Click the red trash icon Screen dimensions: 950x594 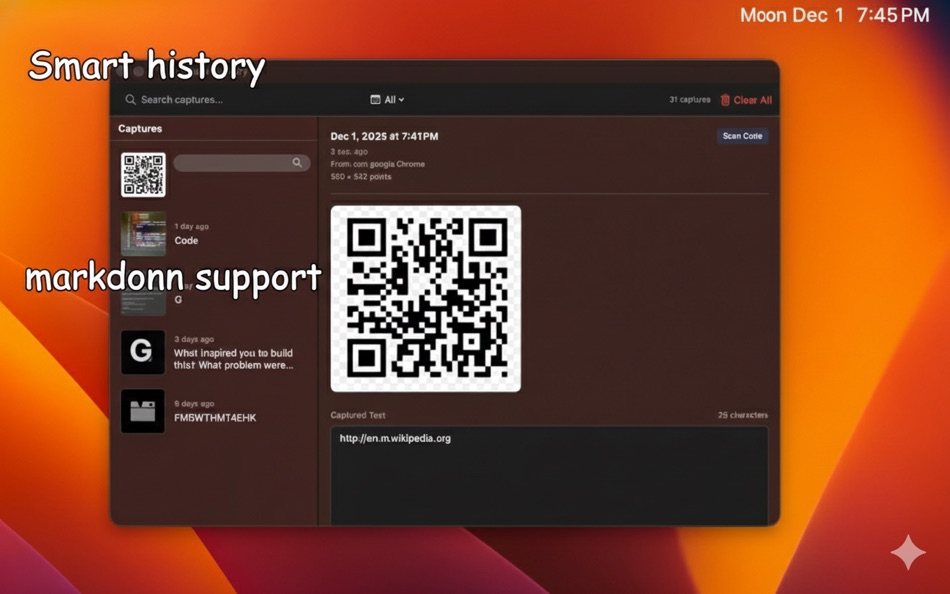(725, 100)
